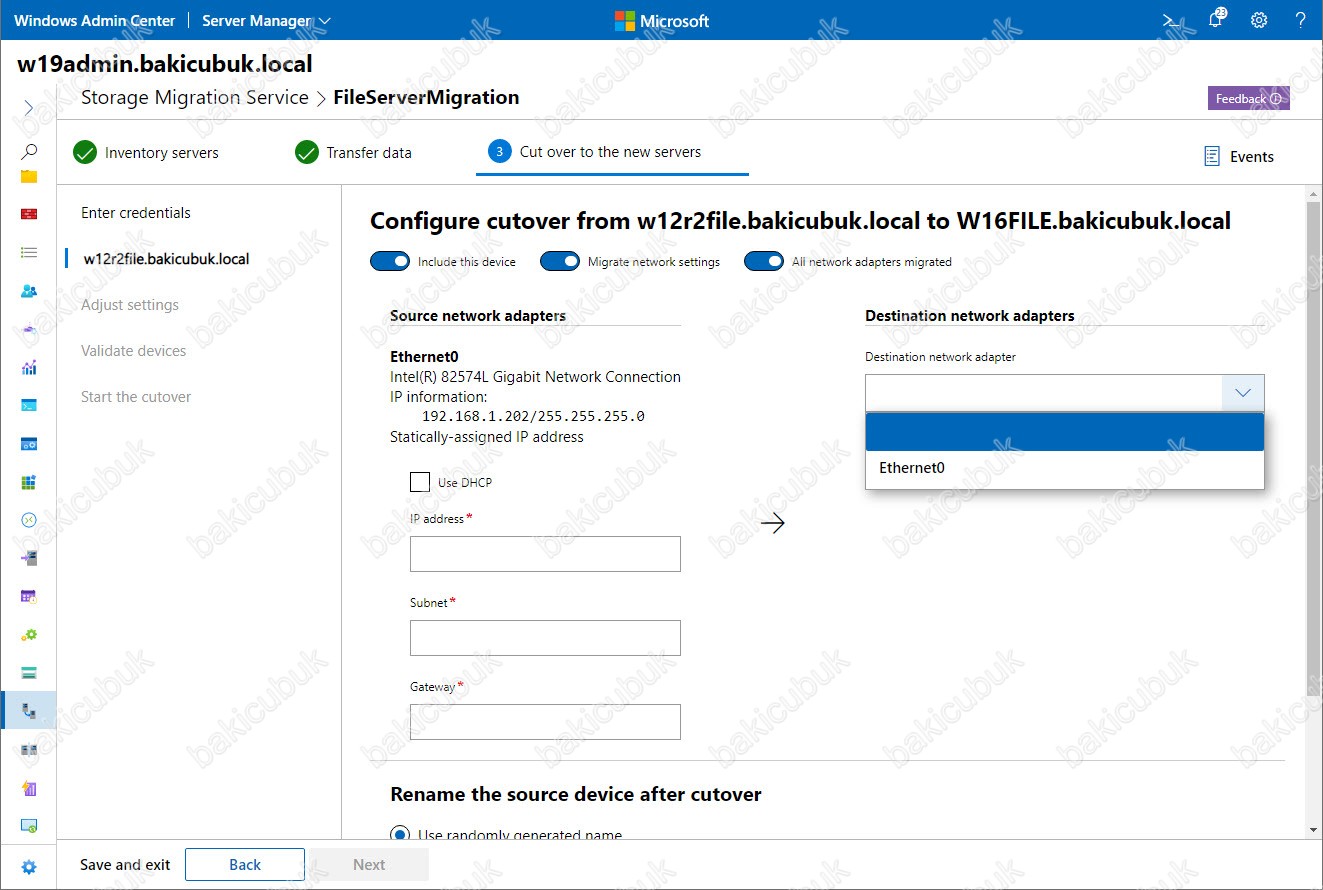1323x890 pixels.
Task: Click the 192.168.1.202/255.255.255.0 text
Action: [x=533, y=417]
